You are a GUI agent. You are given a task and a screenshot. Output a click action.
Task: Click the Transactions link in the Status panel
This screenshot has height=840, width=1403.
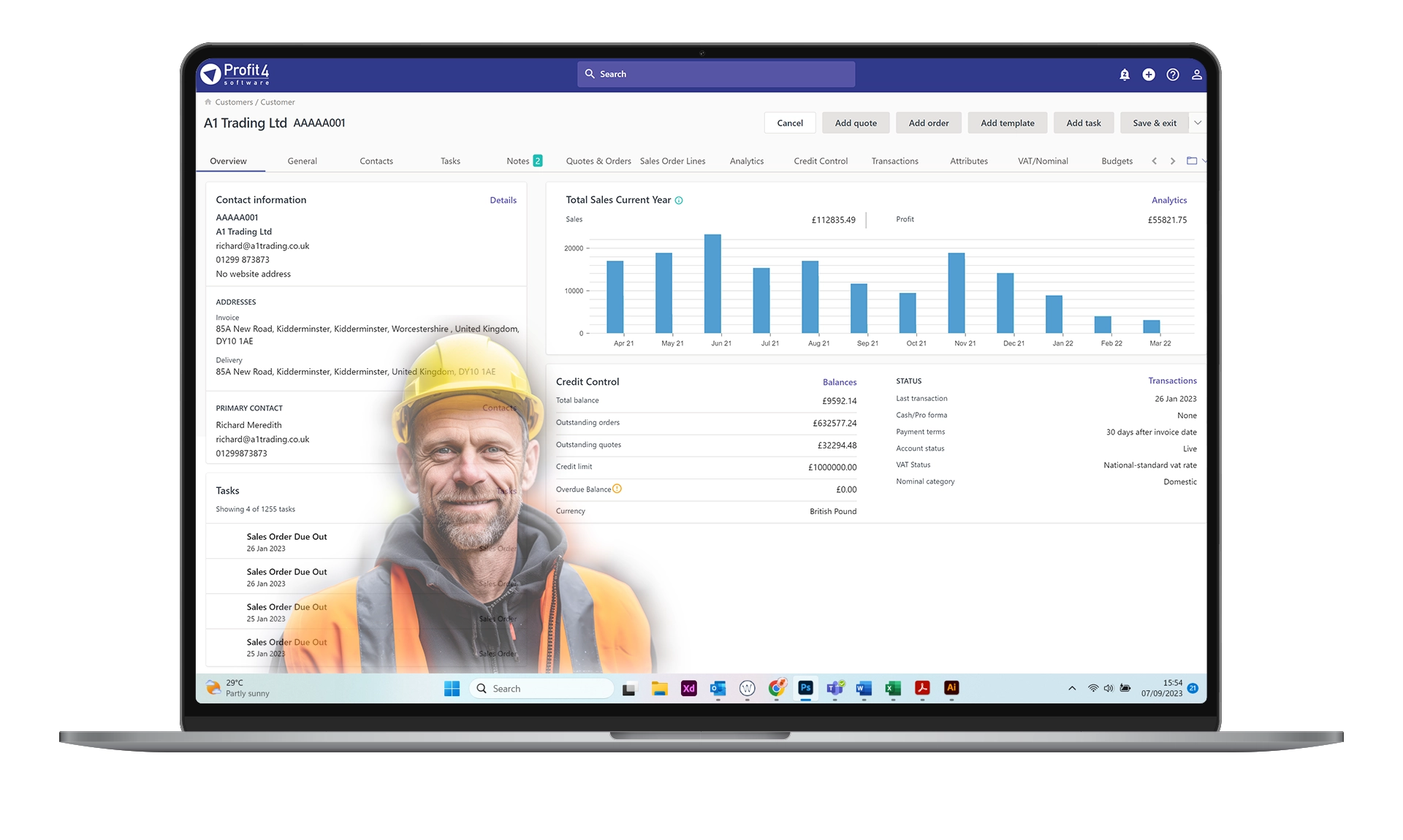1172,381
